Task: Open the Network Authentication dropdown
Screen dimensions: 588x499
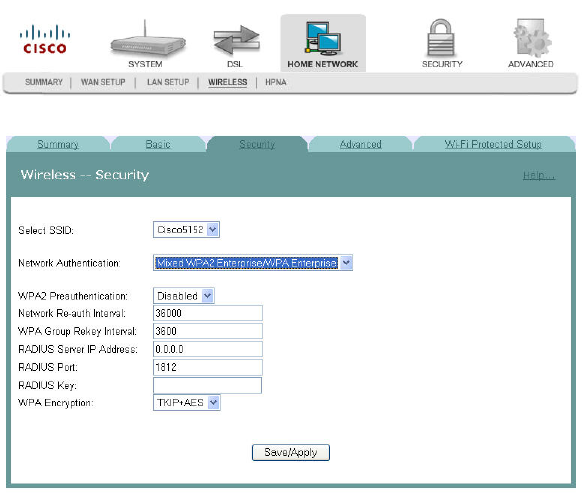Action: tap(253, 263)
